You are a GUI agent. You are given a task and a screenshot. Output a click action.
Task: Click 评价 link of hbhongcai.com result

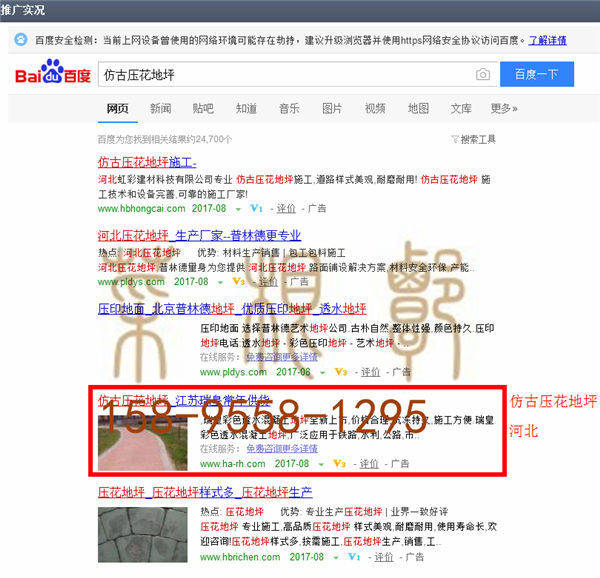click(x=286, y=208)
